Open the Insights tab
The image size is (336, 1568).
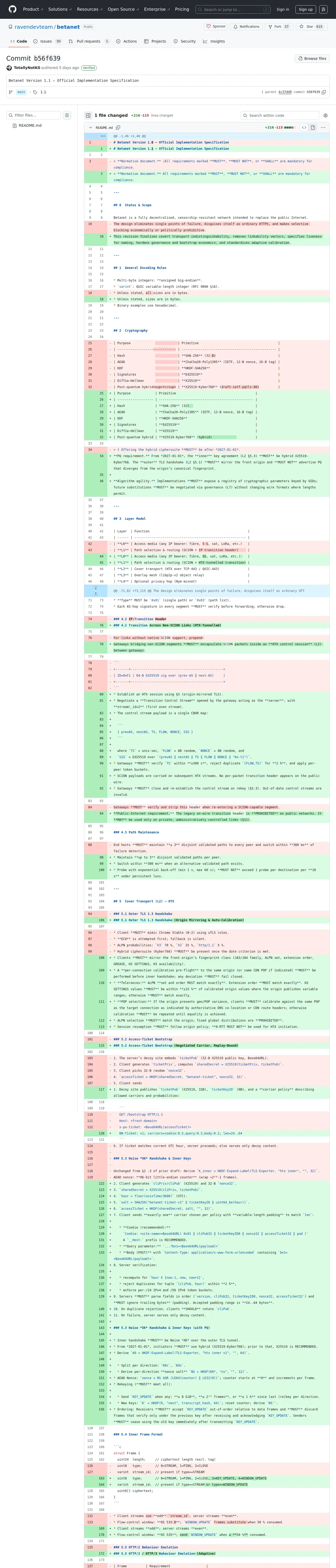[214, 41]
